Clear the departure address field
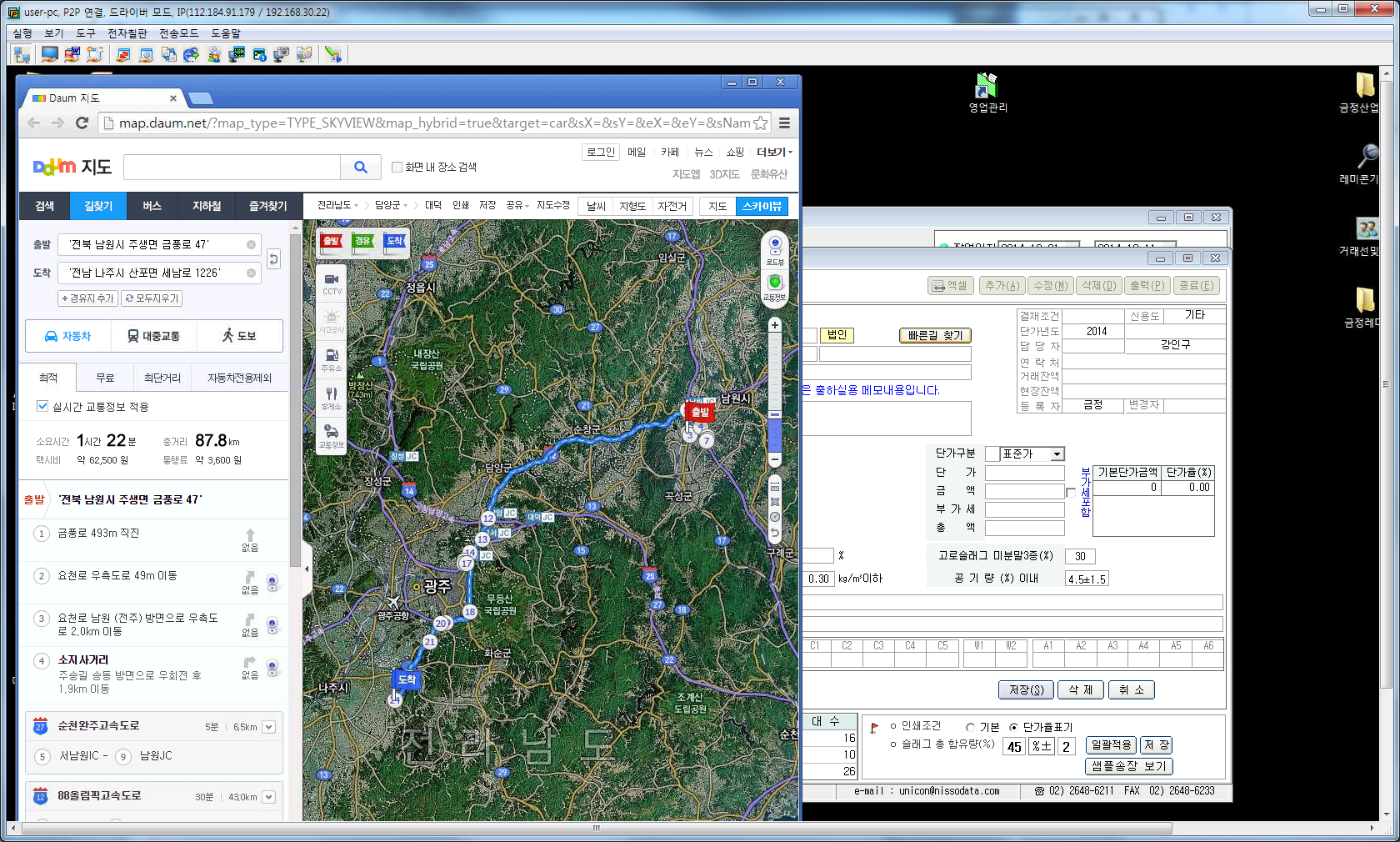Image resolution: width=1400 pixels, height=842 pixels. (x=251, y=245)
